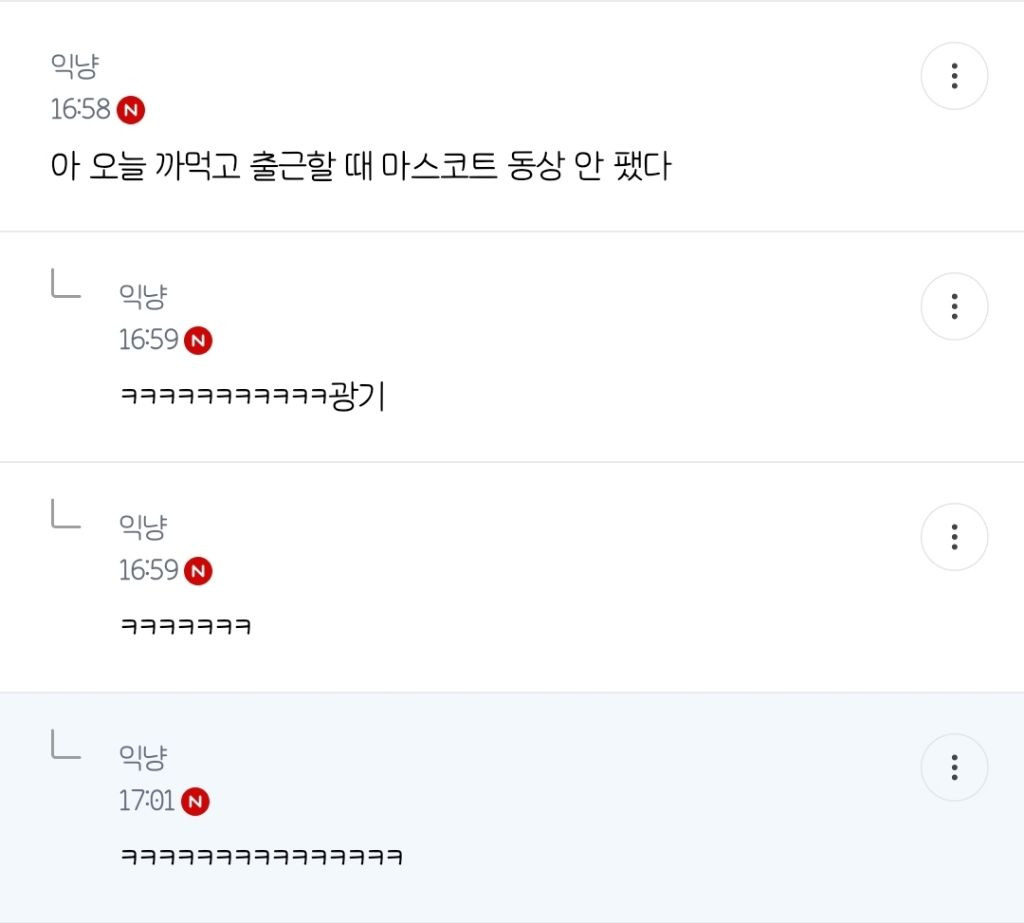
Task: Click the 17:01 timestamp
Action: pos(146,801)
